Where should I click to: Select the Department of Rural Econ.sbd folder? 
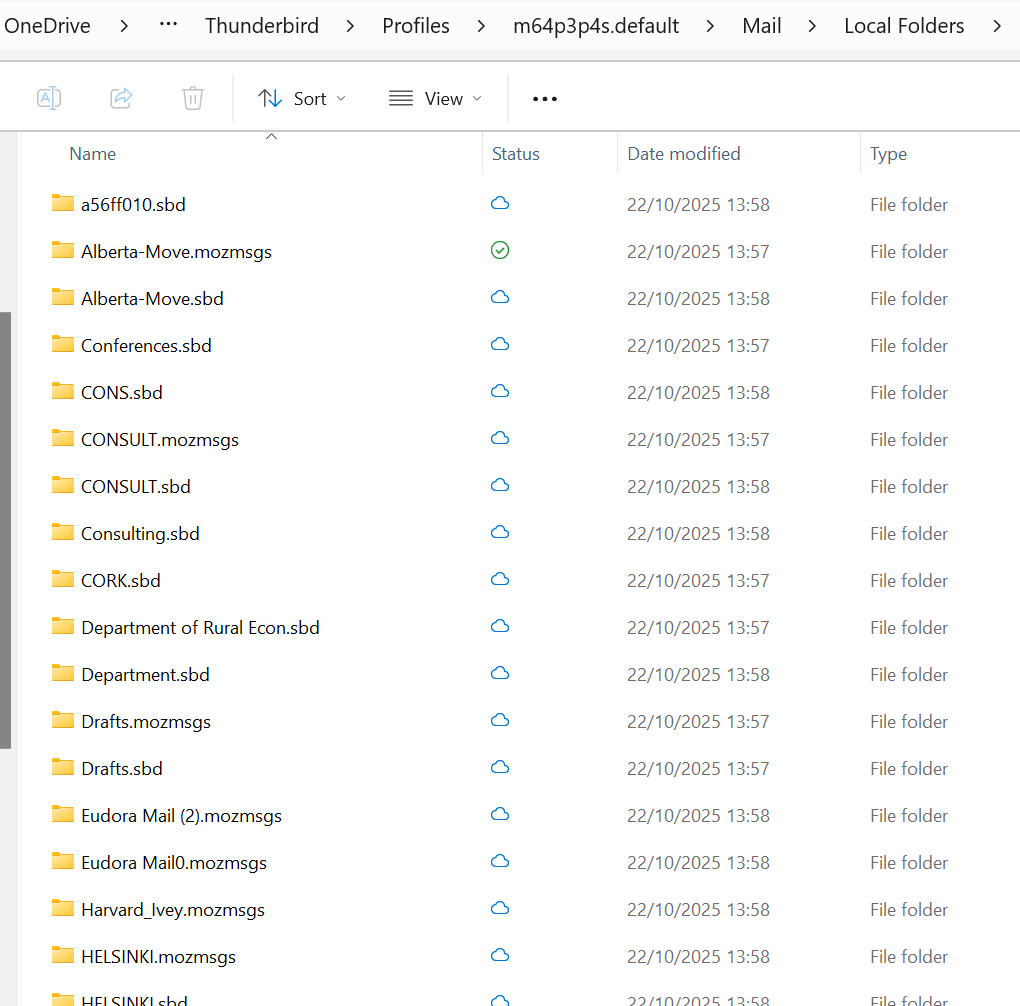(200, 628)
